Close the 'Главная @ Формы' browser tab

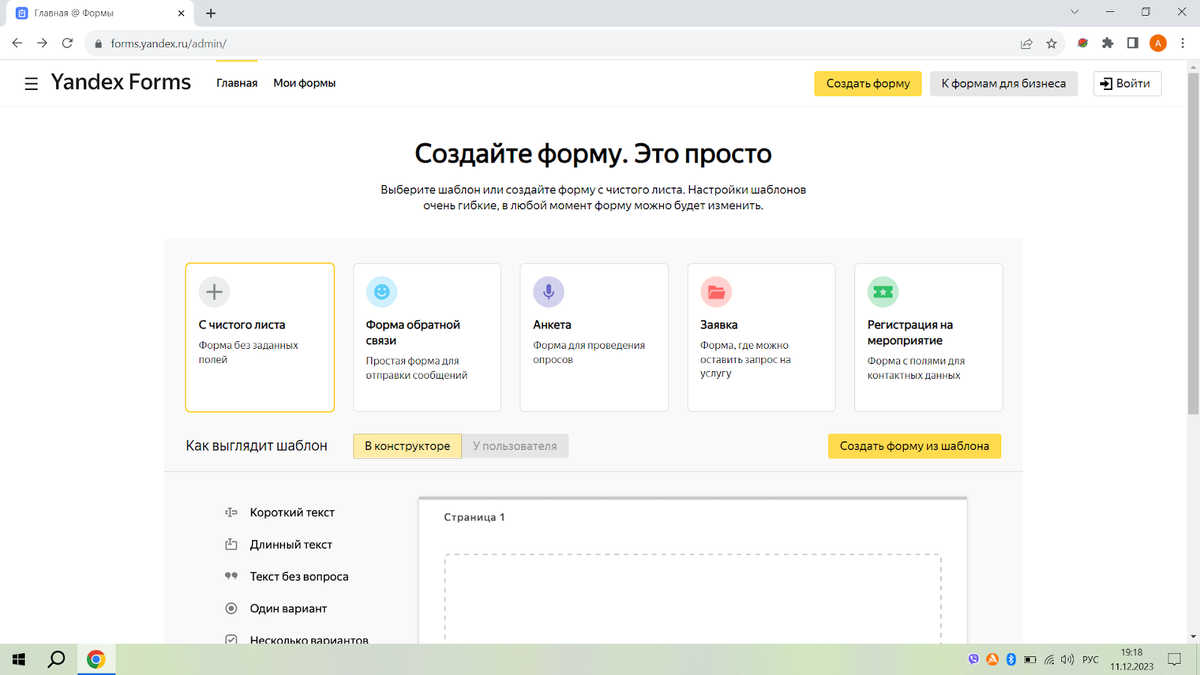click(181, 15)
